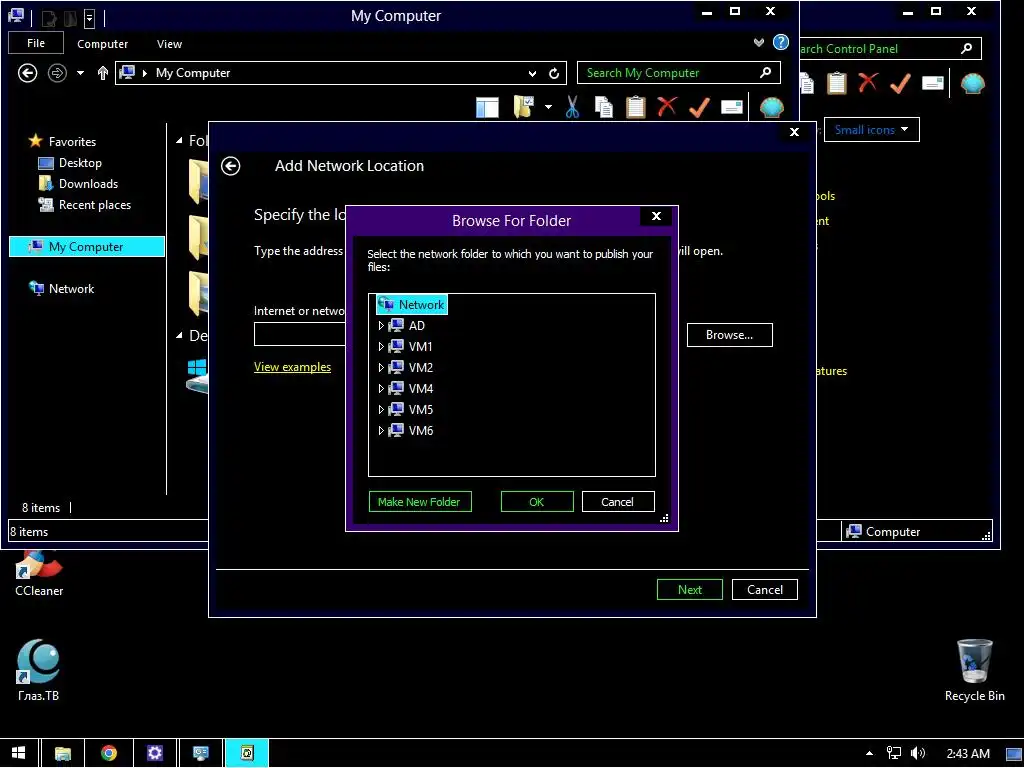This screenshot has height=768, width=1024.
Task: Click the red X Delete icon in Control Panel toolbar
Action: pos(868,82)
